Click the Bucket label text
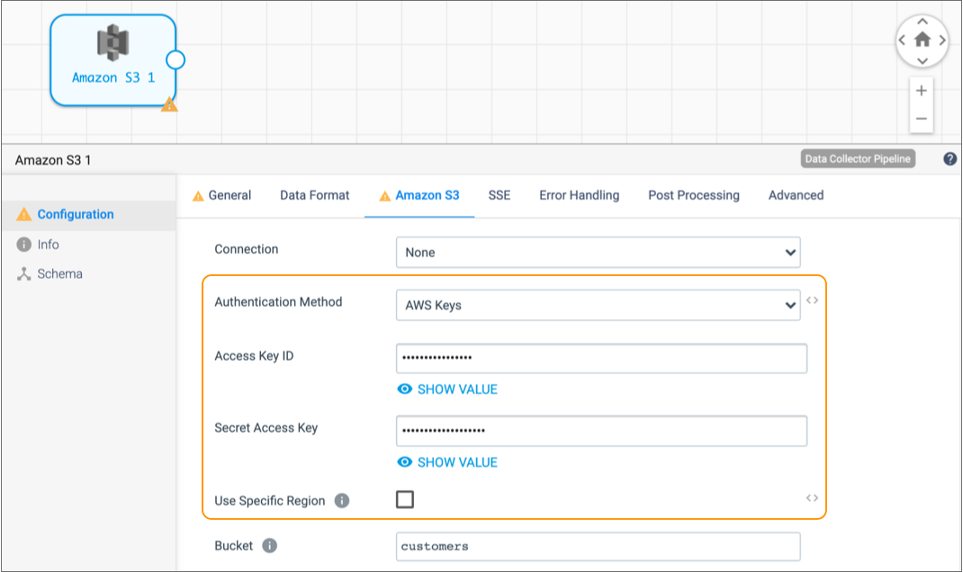Image resolution: width=963 pixels, height=572 pixels. (x=233, y=546)
